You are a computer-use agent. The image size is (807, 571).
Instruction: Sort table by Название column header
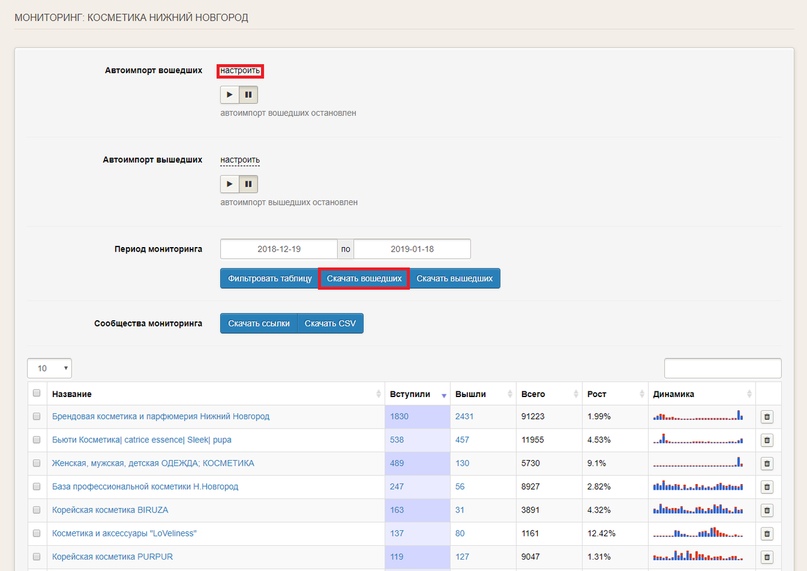pyautogui.click(x=210, y=394)
